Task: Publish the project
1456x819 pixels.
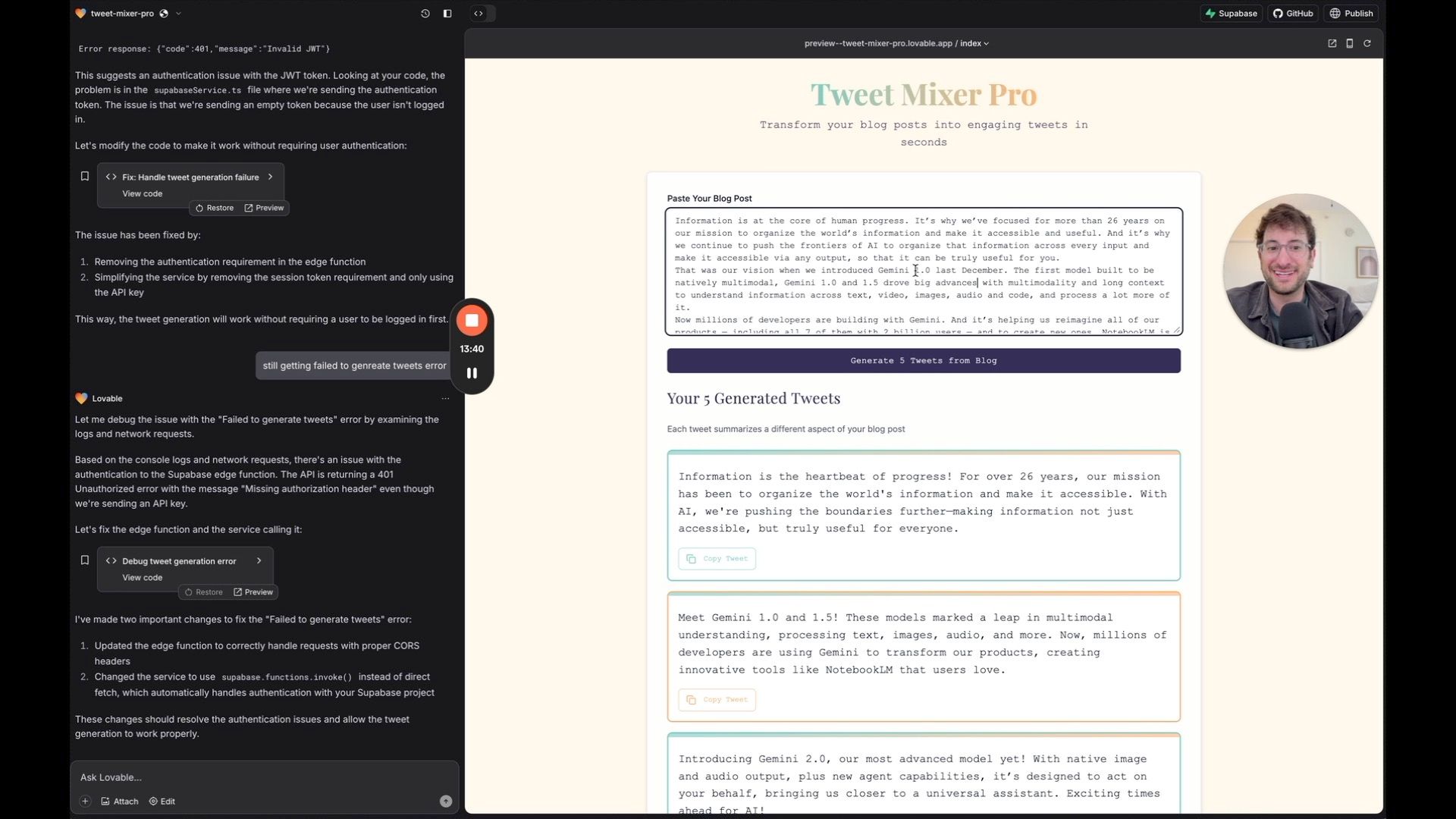Action: pyautogui.click(x=1351, y=14)
